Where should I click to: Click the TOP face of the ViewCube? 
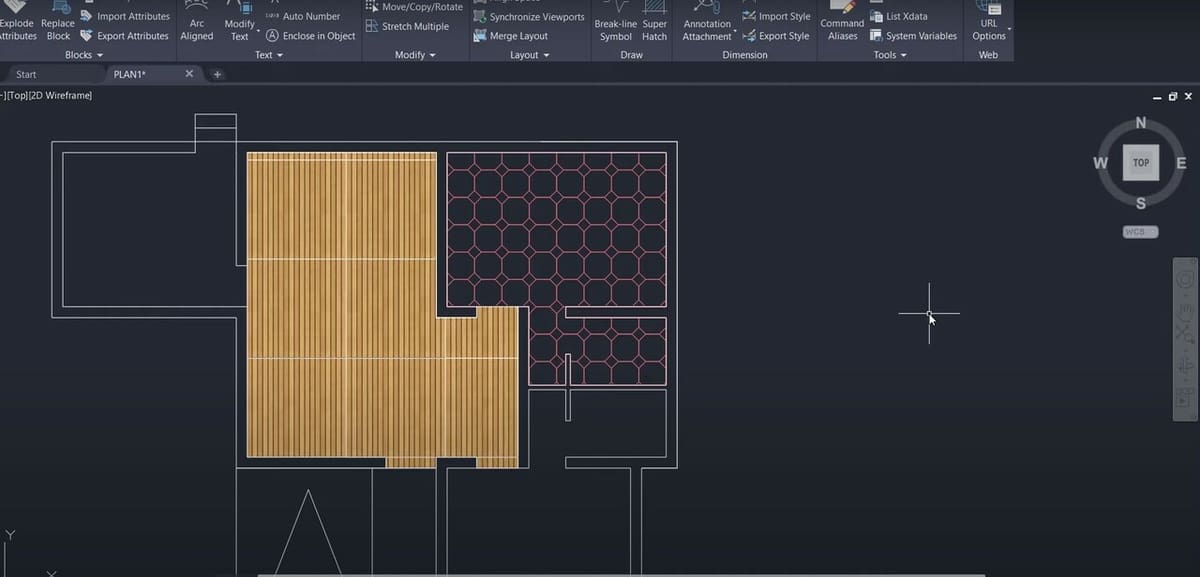click(x=1141, y=163)
